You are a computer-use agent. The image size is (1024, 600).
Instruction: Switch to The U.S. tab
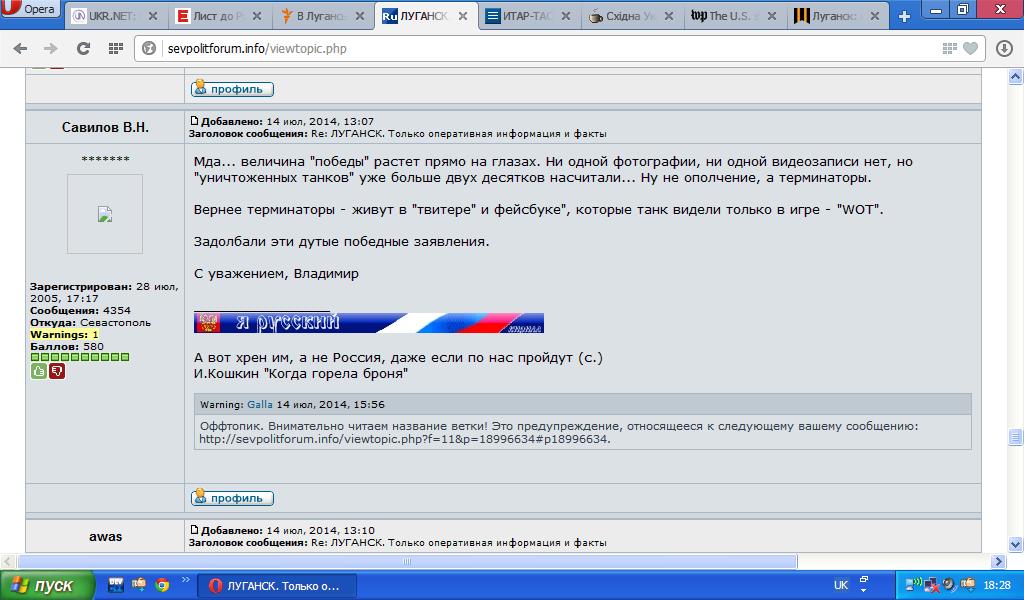[726, 17]
